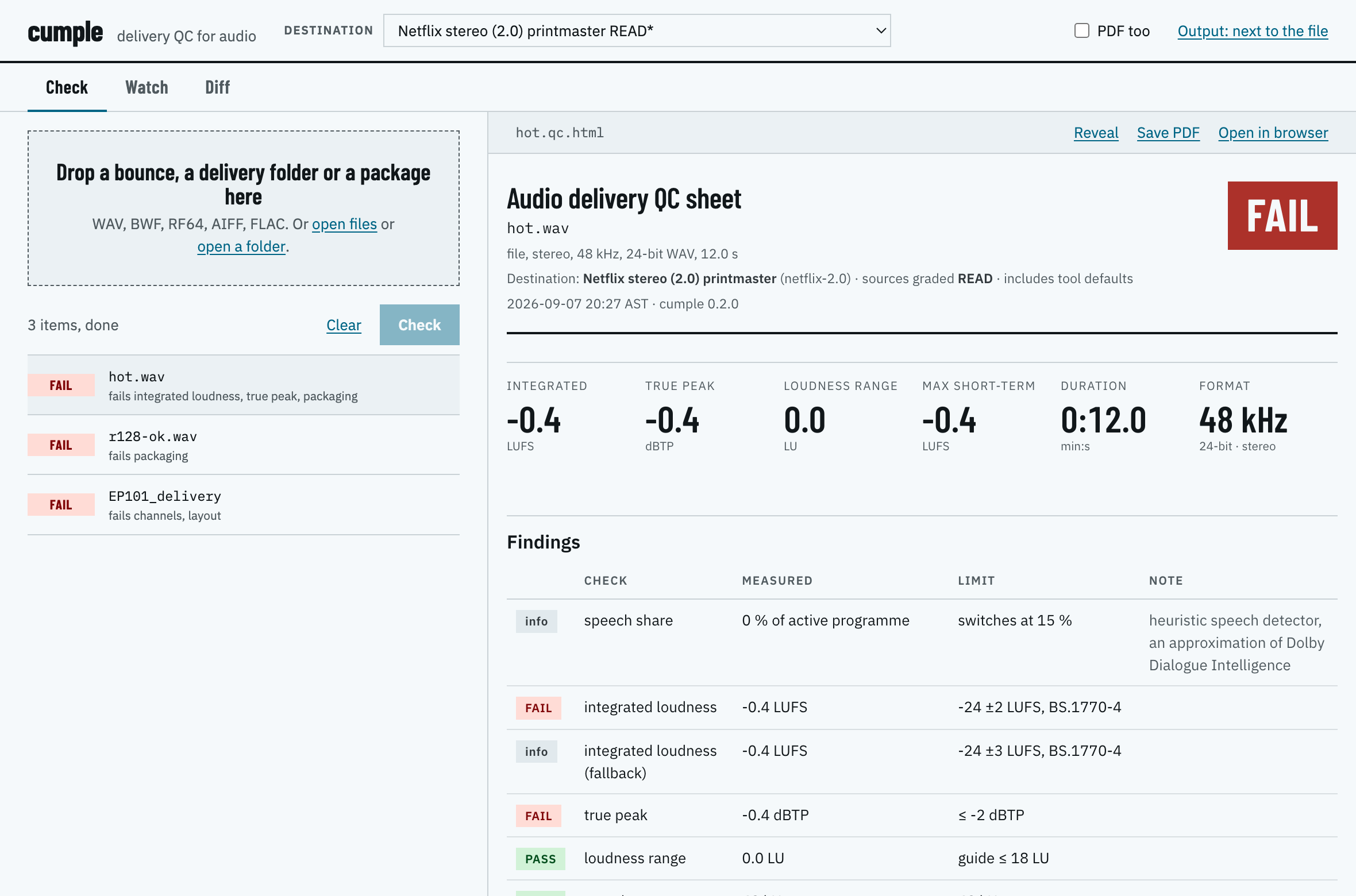1356x896 pixels.
Task: Click the True Peak -0.4 dBTP metric
Action: (x=680, y=416)
